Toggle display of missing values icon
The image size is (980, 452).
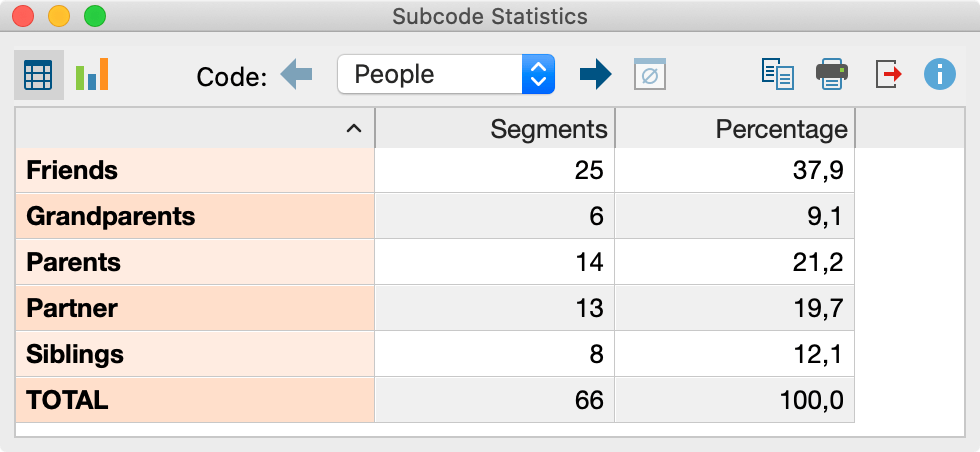click(x=650, y=75)
